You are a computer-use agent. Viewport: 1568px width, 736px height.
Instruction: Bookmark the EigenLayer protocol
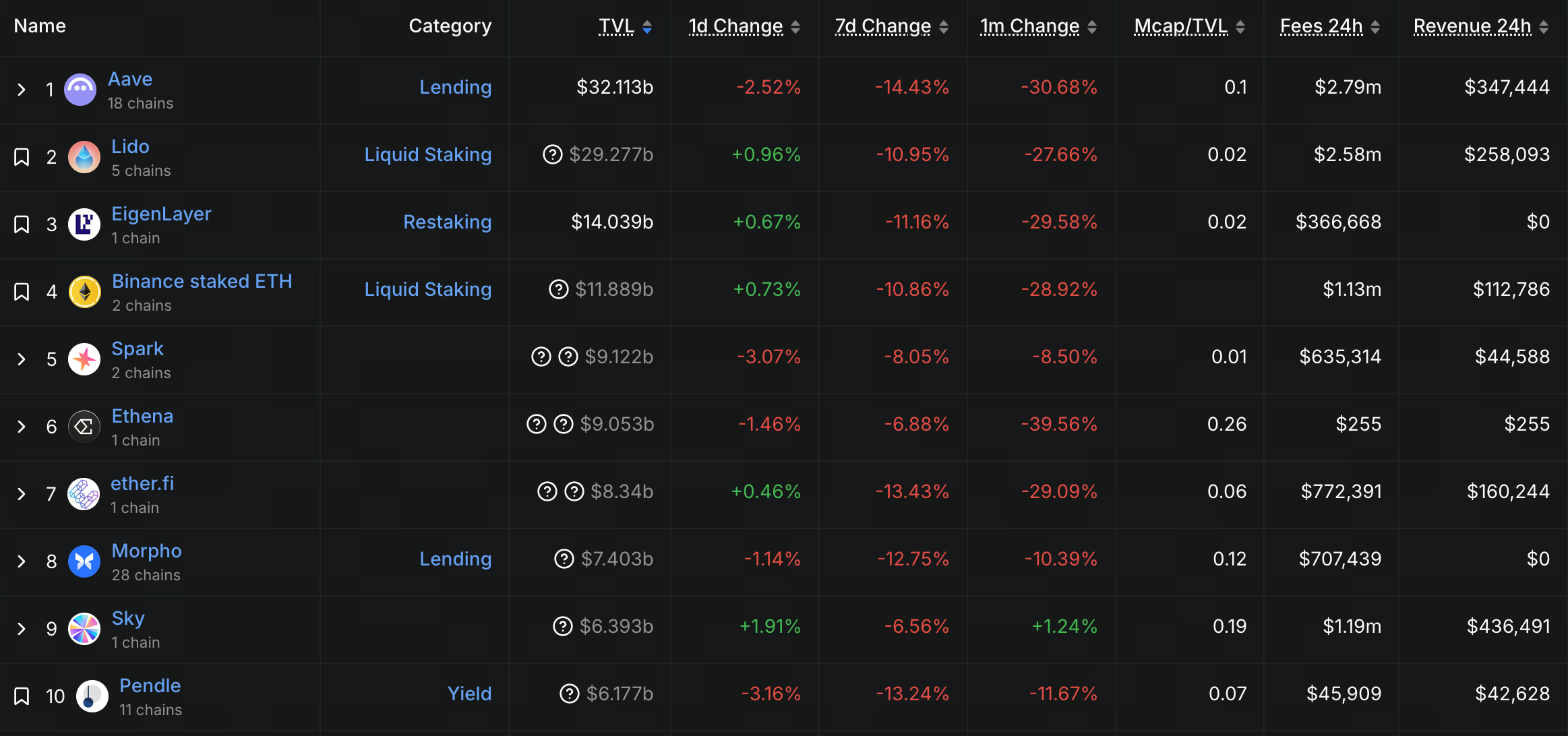pyautogui.click(x=22, y=224)
